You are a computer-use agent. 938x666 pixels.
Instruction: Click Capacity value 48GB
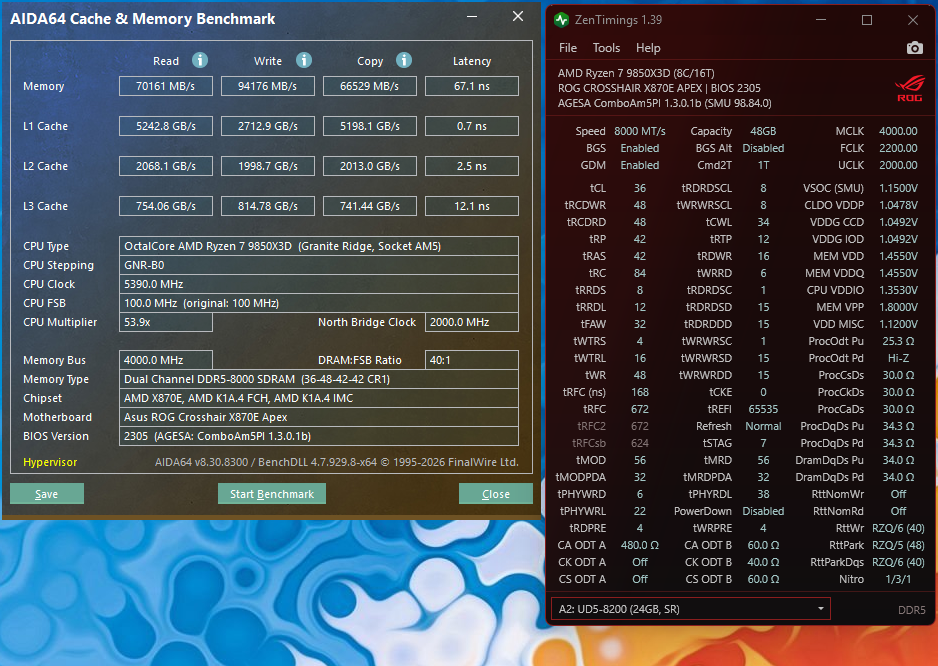(x=763, y=131)
